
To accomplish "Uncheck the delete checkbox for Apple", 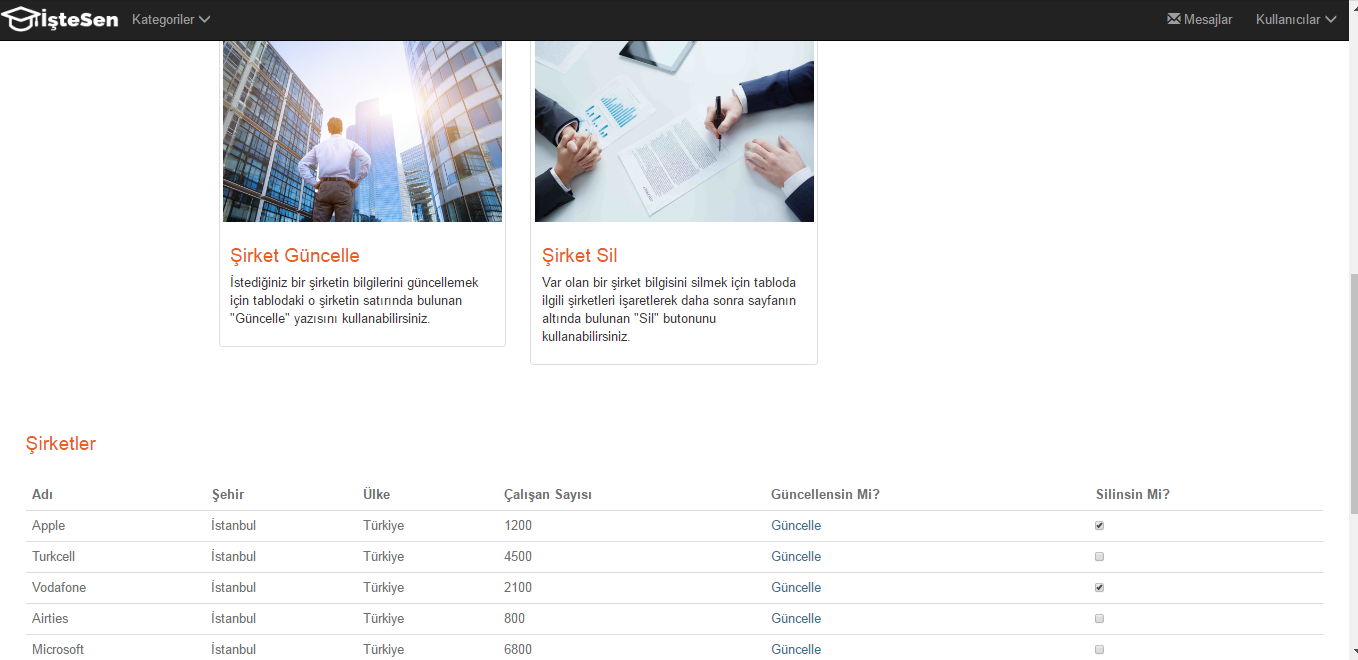I will [1099, 526].
